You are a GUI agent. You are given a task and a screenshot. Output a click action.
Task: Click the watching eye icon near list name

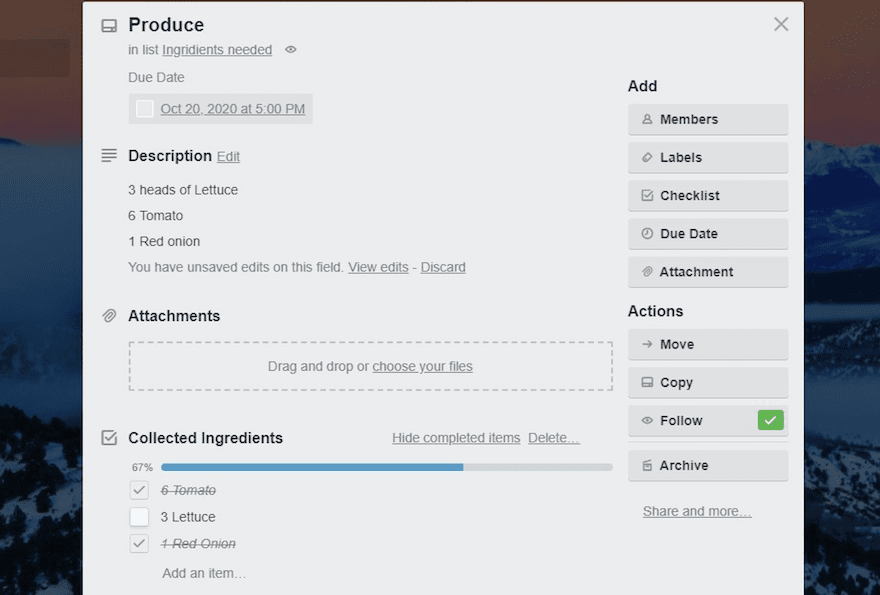[291, 50]
